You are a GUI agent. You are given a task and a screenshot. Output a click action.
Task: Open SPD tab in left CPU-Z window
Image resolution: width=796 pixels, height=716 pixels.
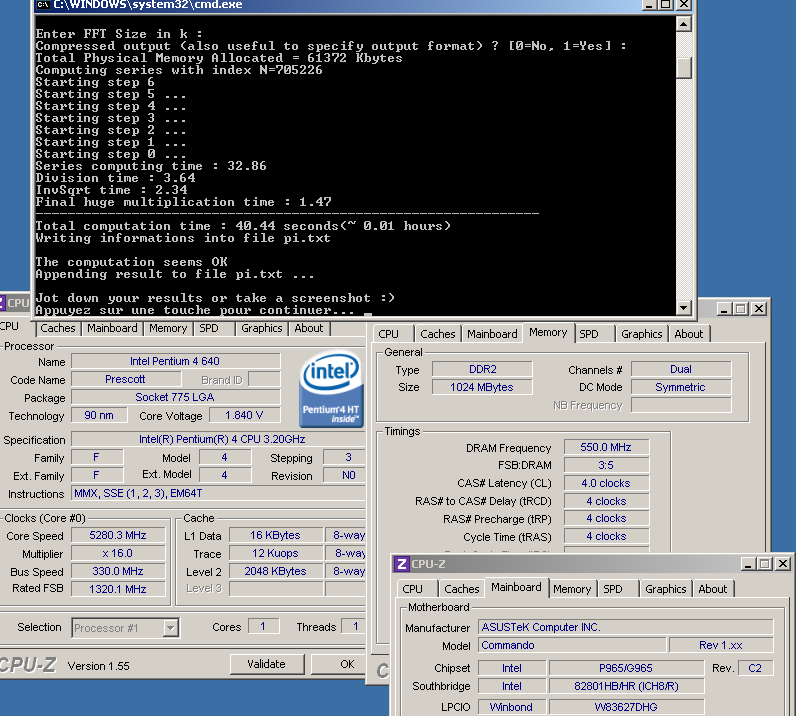point(209,328)
